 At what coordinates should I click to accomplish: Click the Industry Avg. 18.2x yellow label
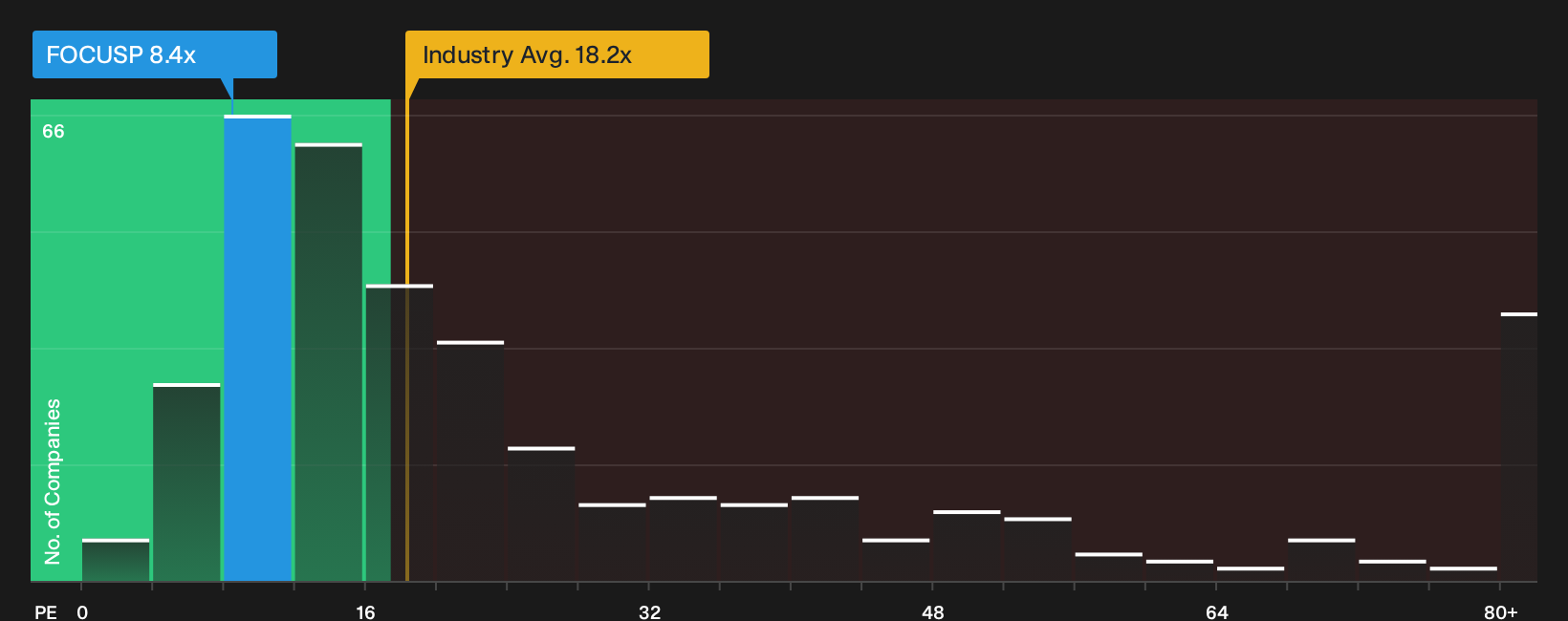pyautogui.click(x=557, y=54)
